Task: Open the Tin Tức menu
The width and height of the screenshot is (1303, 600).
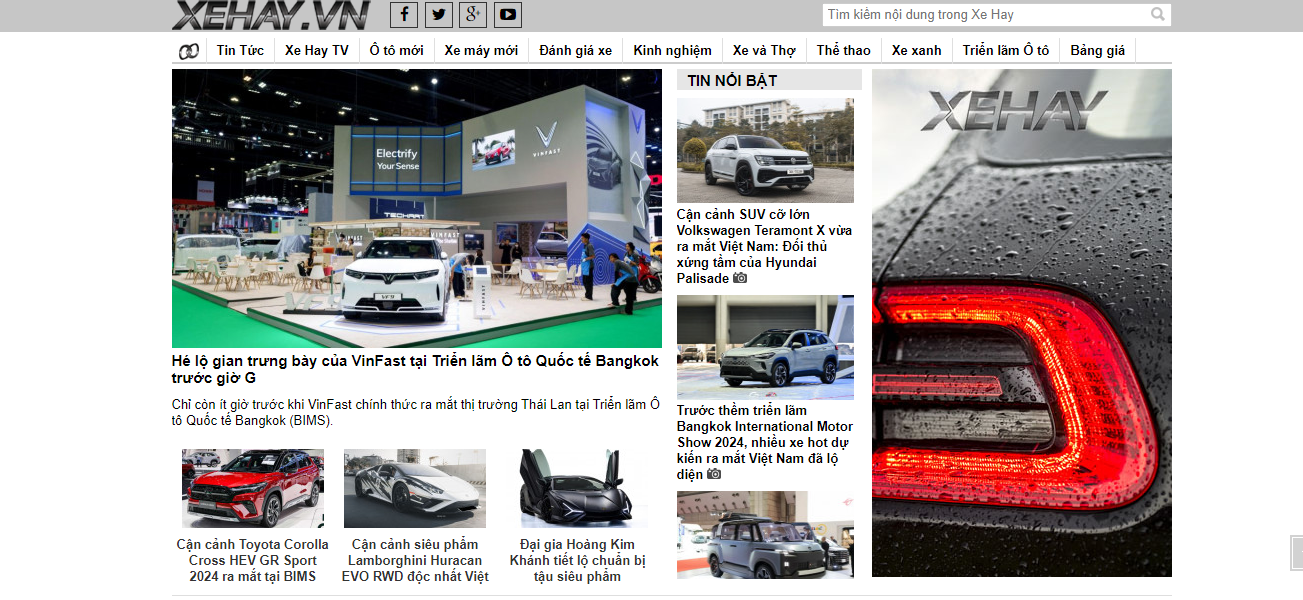Action: tap(240, 51)
